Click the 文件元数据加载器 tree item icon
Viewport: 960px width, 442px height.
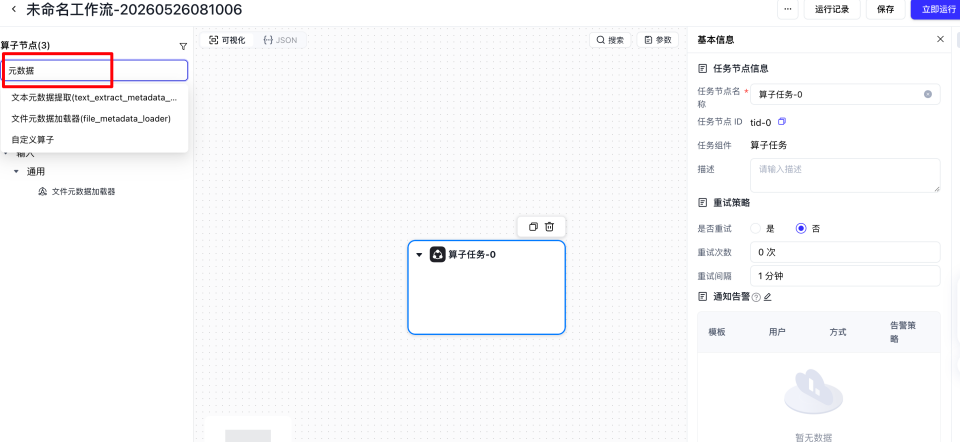(43, 192)
